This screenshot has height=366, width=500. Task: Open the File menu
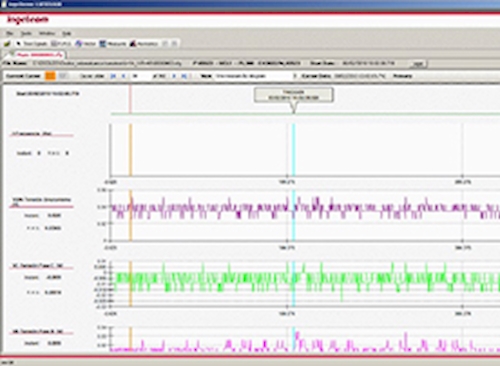coord(10,33)
